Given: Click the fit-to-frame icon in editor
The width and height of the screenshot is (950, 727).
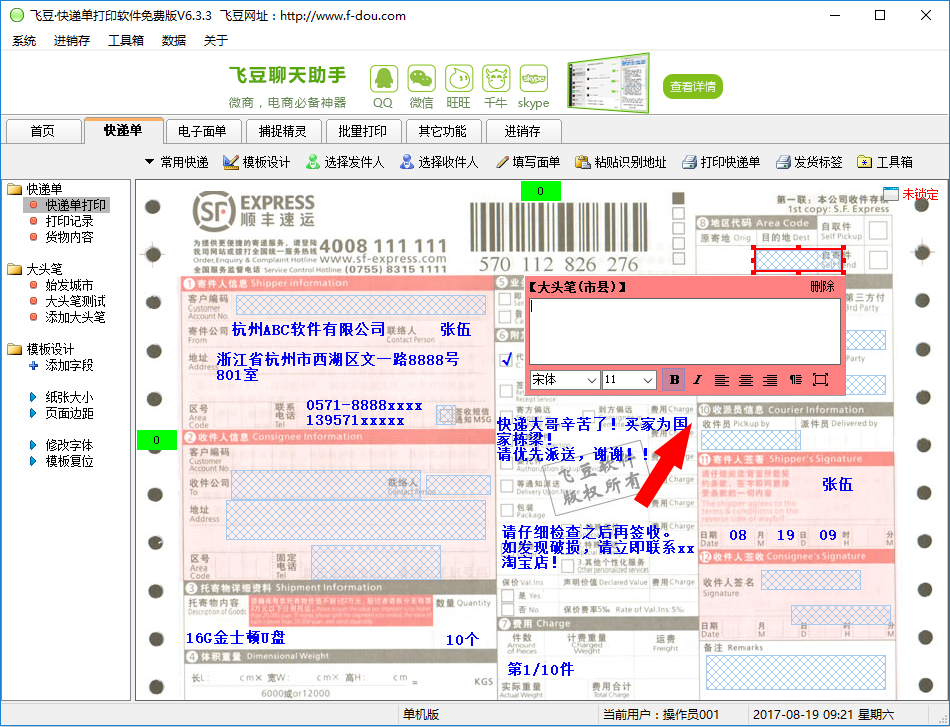Looking at the screenshot, I should (x=820, y=380).
